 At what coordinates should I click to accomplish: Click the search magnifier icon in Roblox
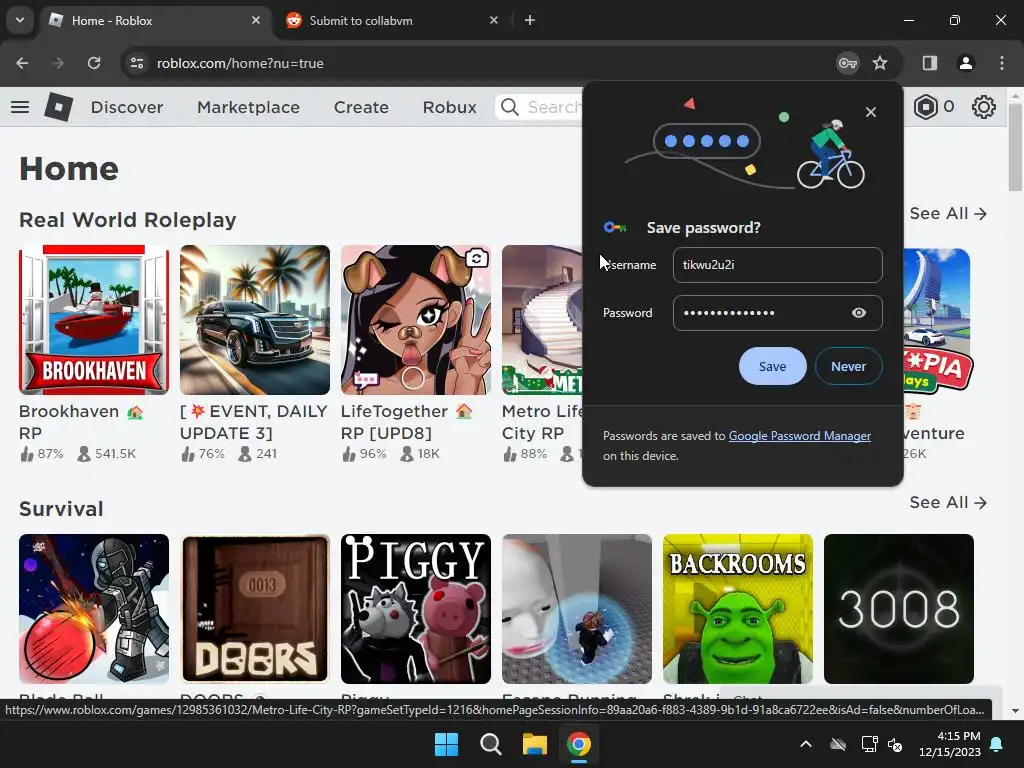point(509,106)
